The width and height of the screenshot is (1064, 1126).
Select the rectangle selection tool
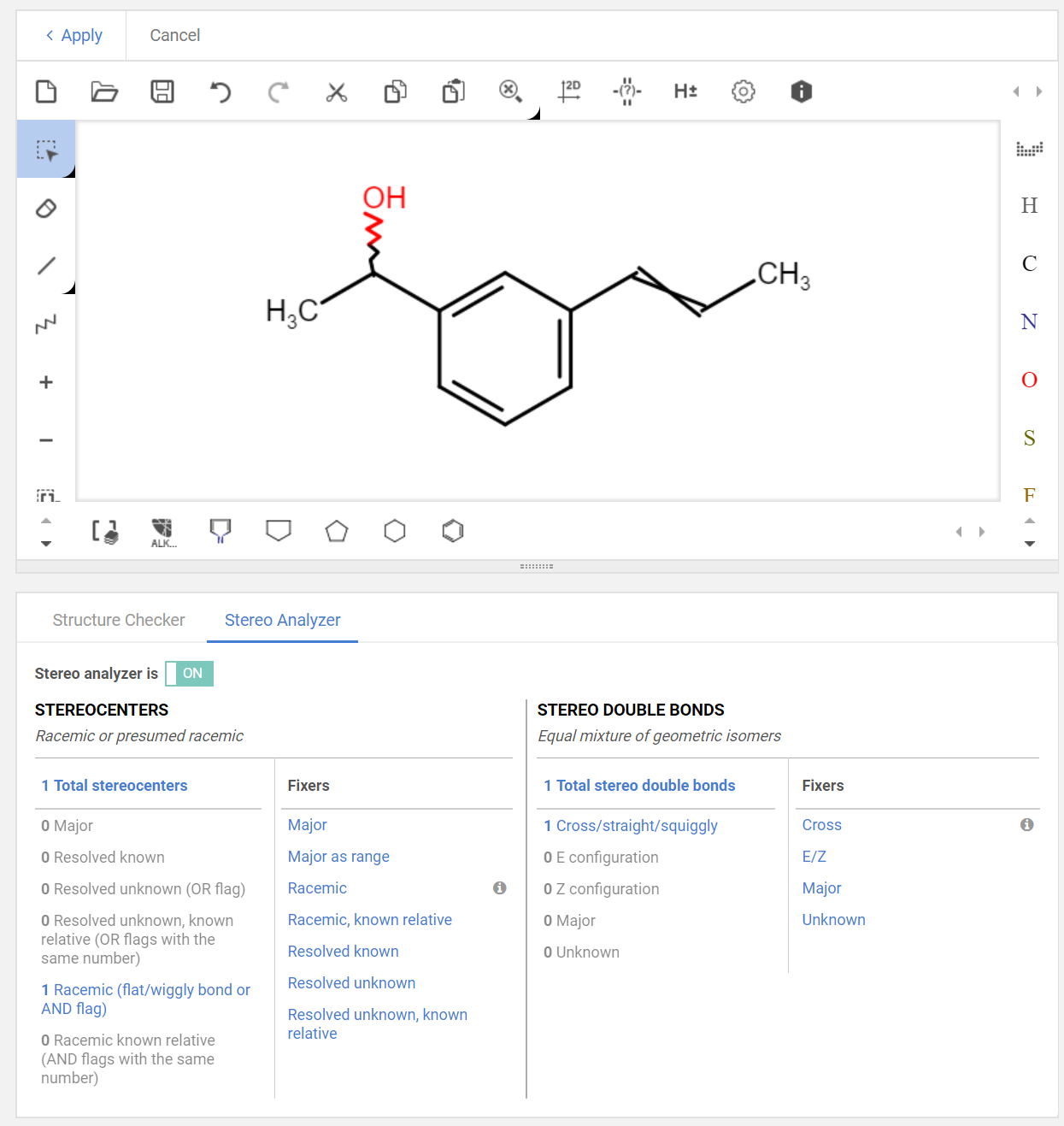46,149
